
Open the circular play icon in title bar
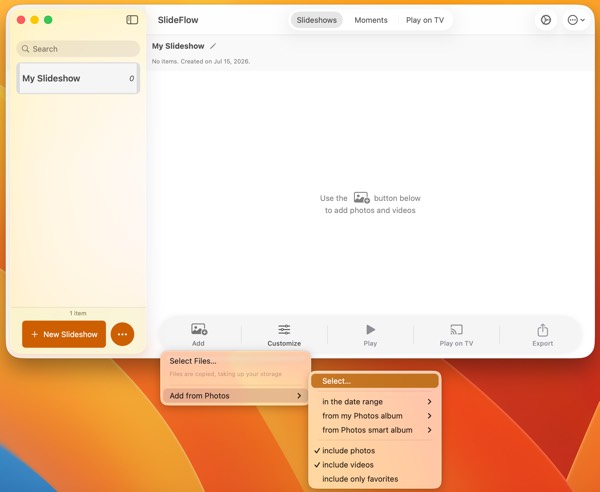(546, 20)
